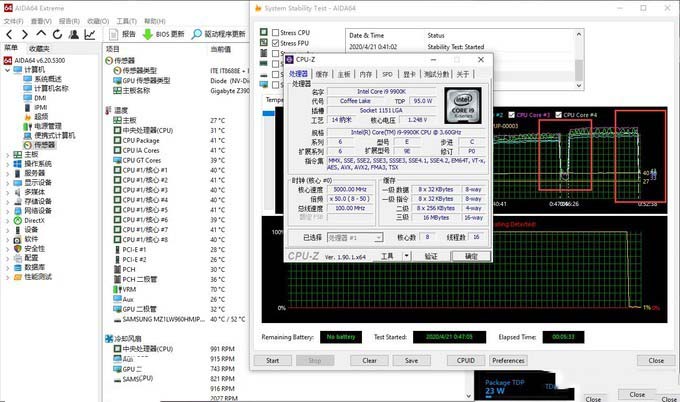Viewport: 680px width, 402px height.
Task: Open the 文件(F) menu
Action: 13,21
